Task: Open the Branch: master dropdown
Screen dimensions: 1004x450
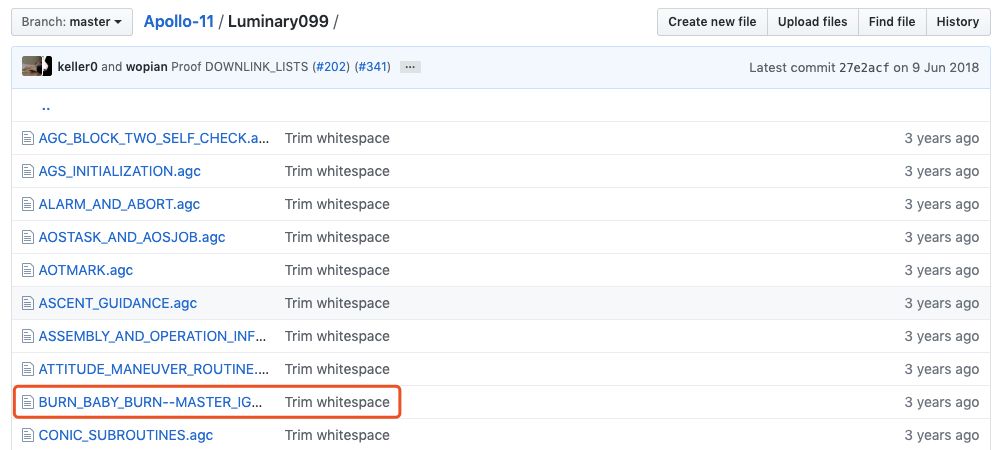Action: click(72, 22)
